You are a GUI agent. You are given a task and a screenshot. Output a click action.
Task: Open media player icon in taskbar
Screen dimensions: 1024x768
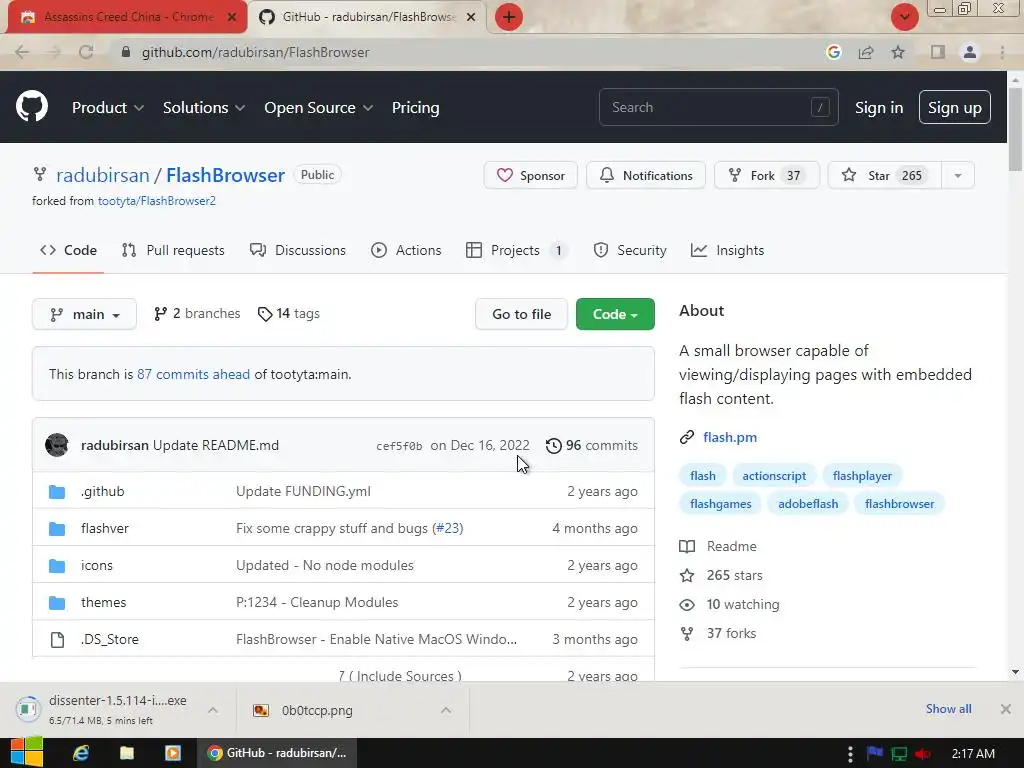click(x=173, y=753)
